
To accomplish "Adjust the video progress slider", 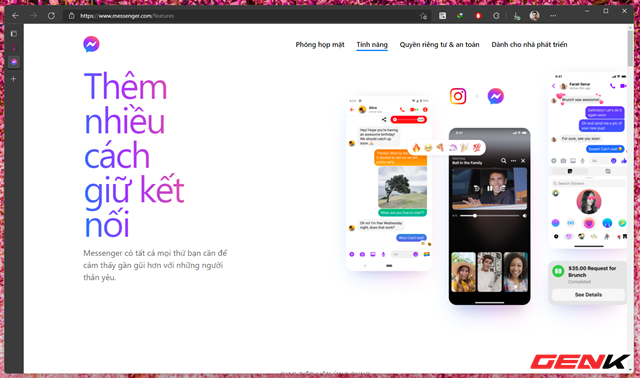I will [x=489, y=216].
